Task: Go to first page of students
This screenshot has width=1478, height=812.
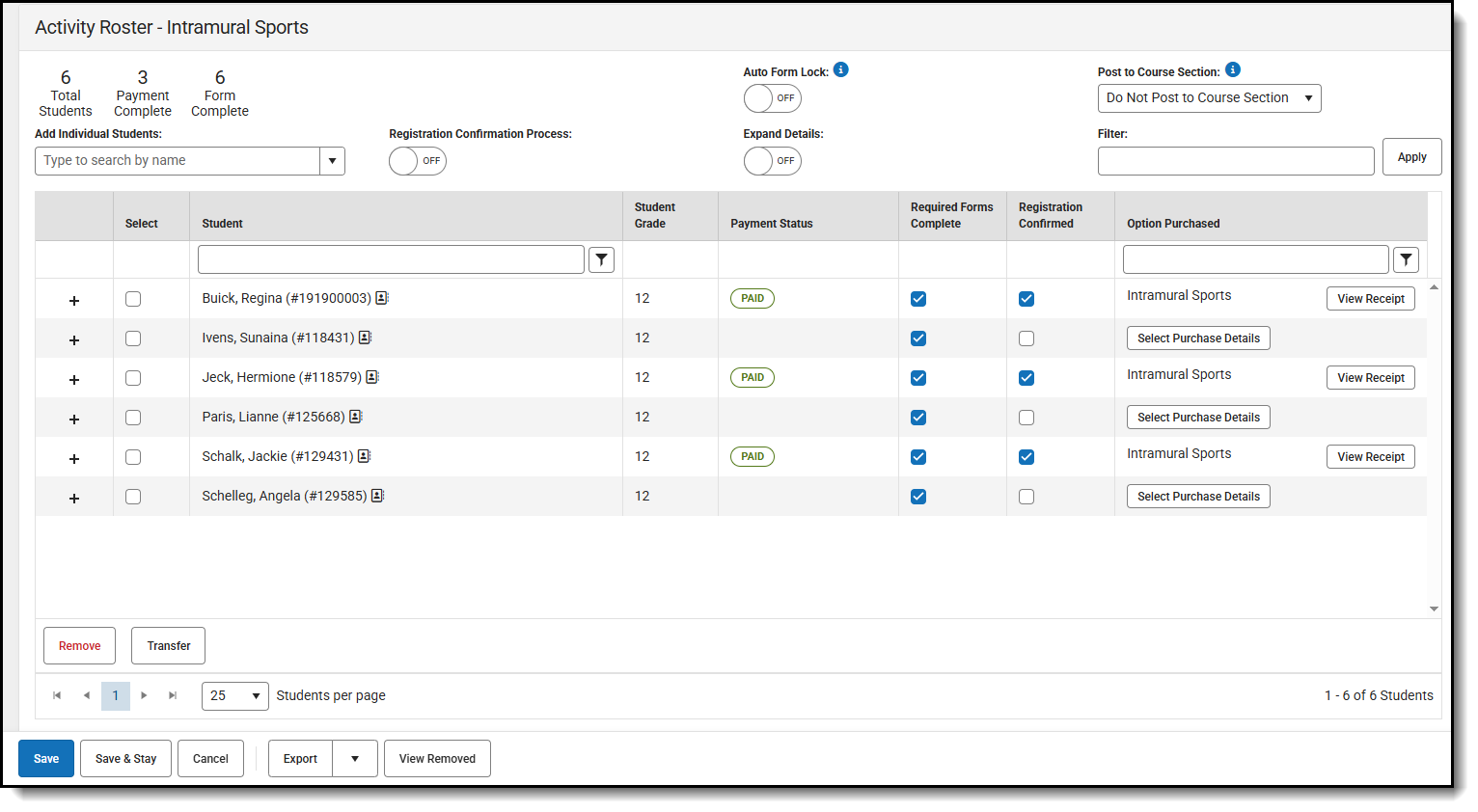Action: 57,695
